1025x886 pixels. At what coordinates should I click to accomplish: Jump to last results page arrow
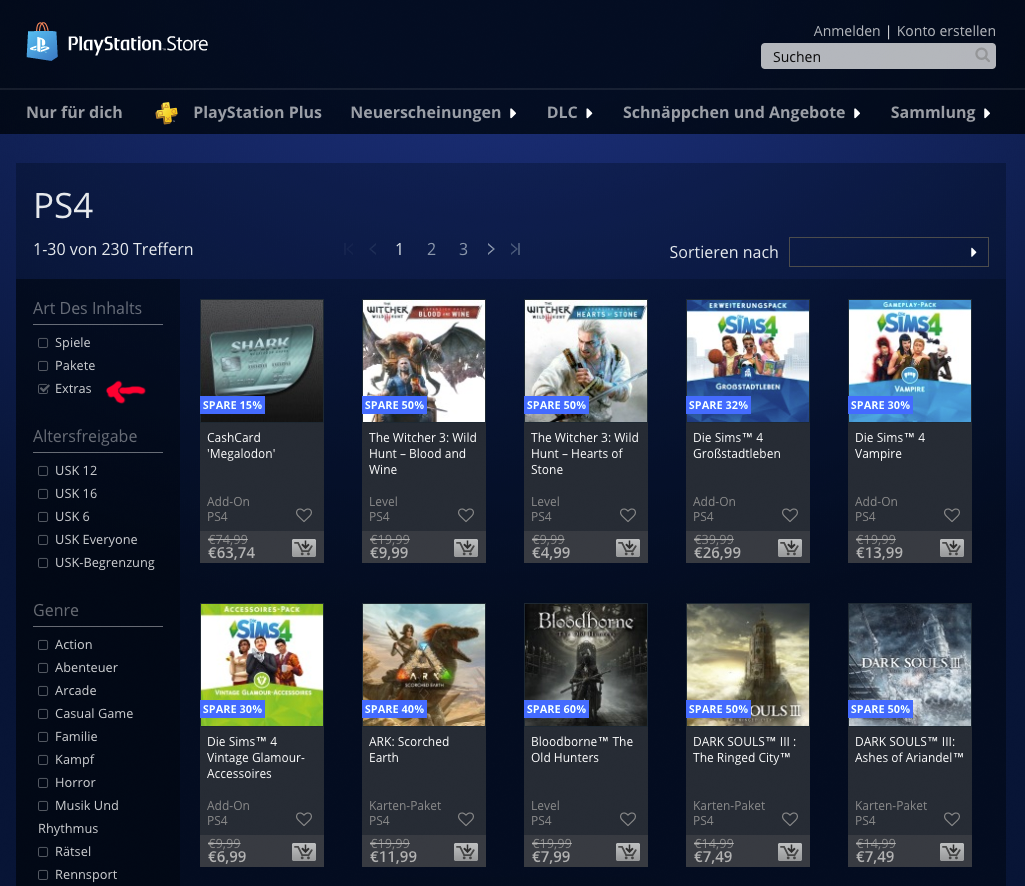tap(516, 249)
